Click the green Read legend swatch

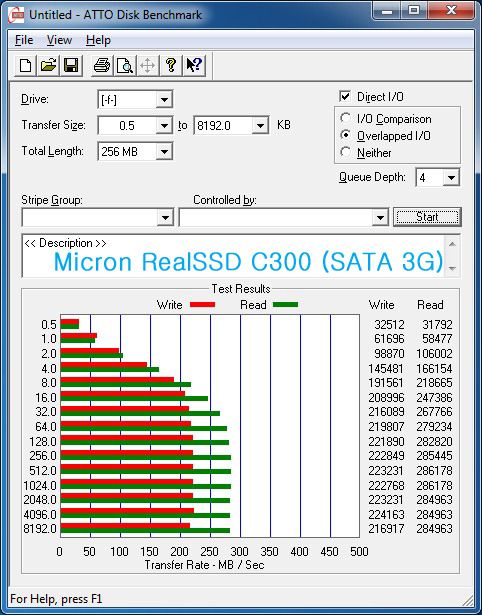point(285,304)
